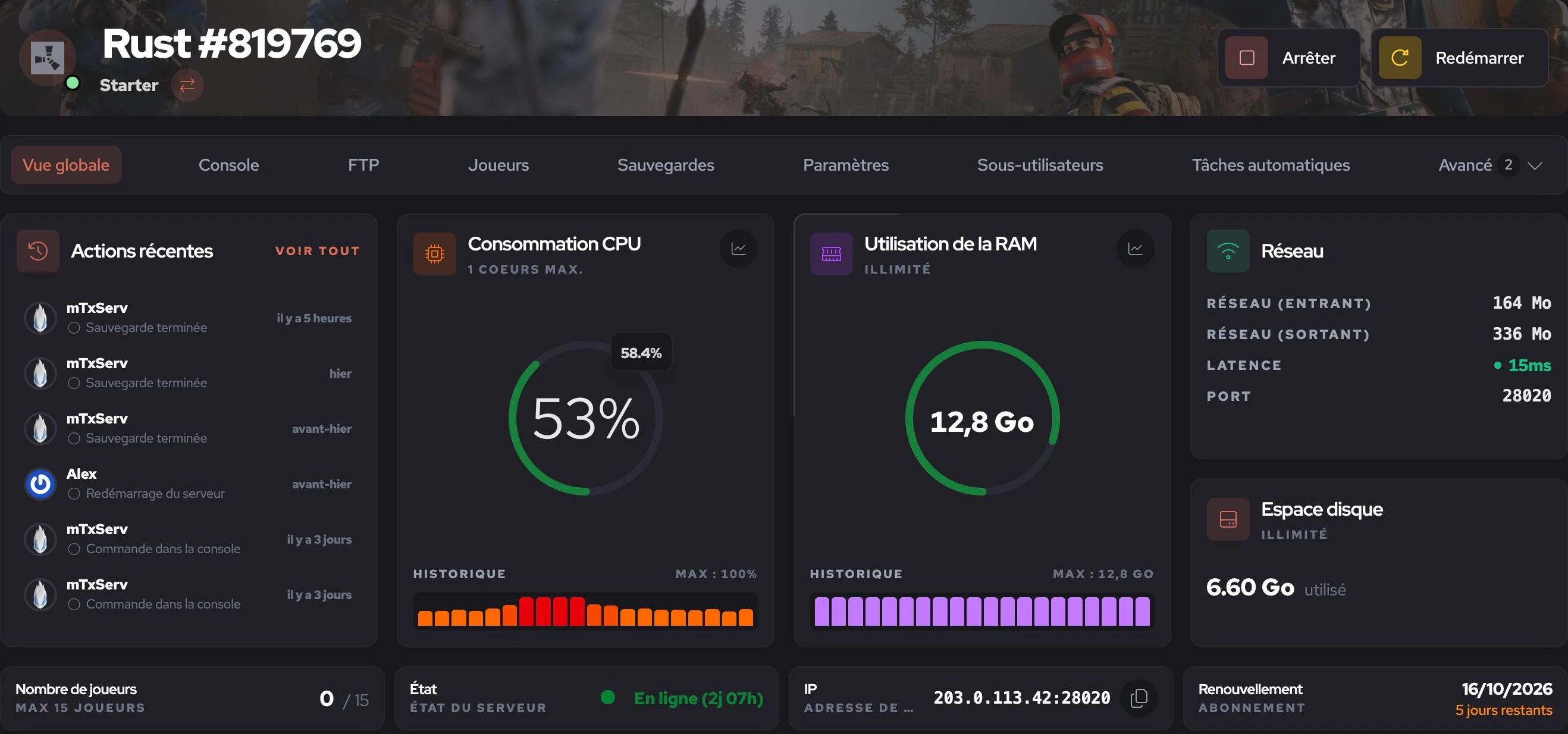Click the Redémarrer button label
The width and height of the screenshot is (1568, 734).
point(1480,58)
